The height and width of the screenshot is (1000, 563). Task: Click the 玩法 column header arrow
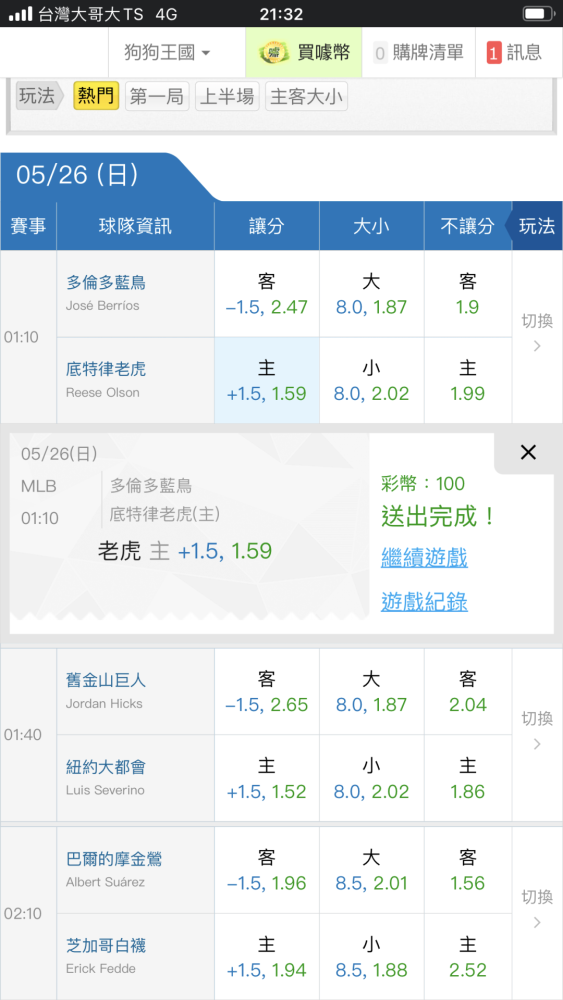(x=534, y=226)
